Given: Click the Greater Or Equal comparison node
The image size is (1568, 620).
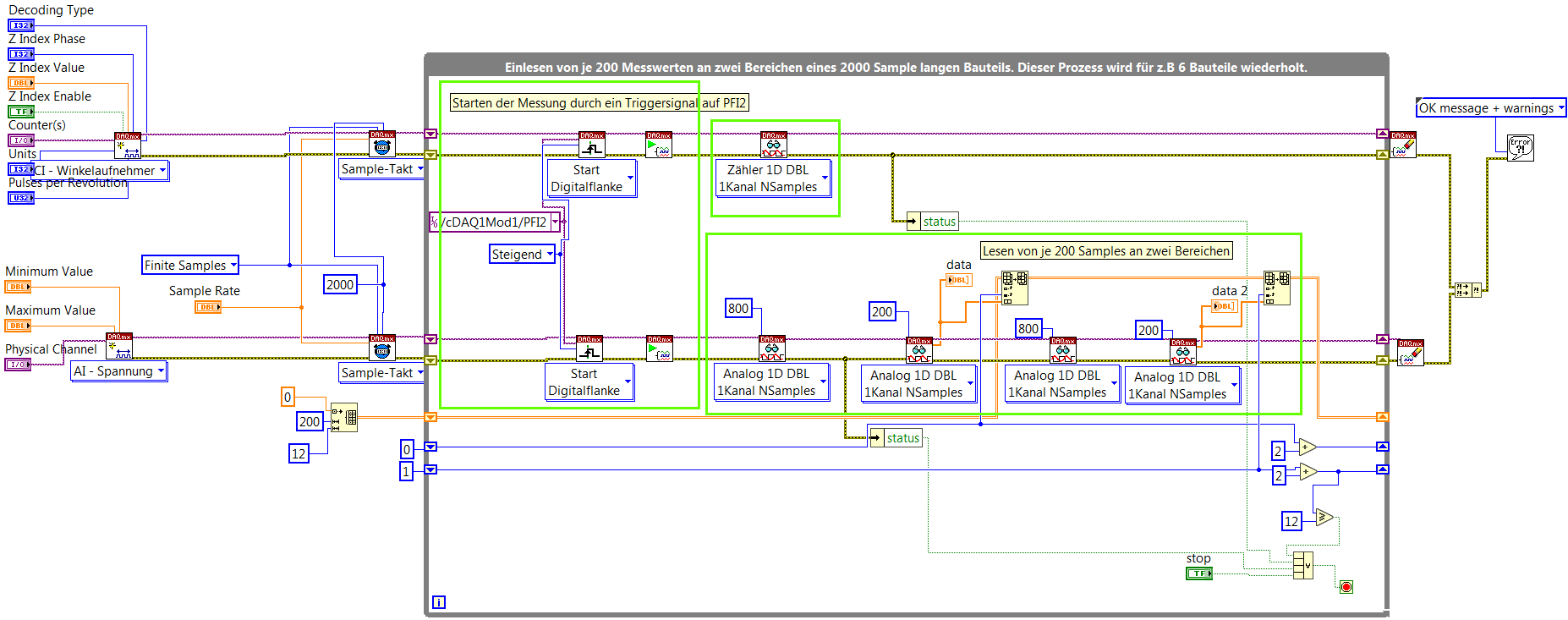Looking at the screenshot, I should [x=1324, y=517].
